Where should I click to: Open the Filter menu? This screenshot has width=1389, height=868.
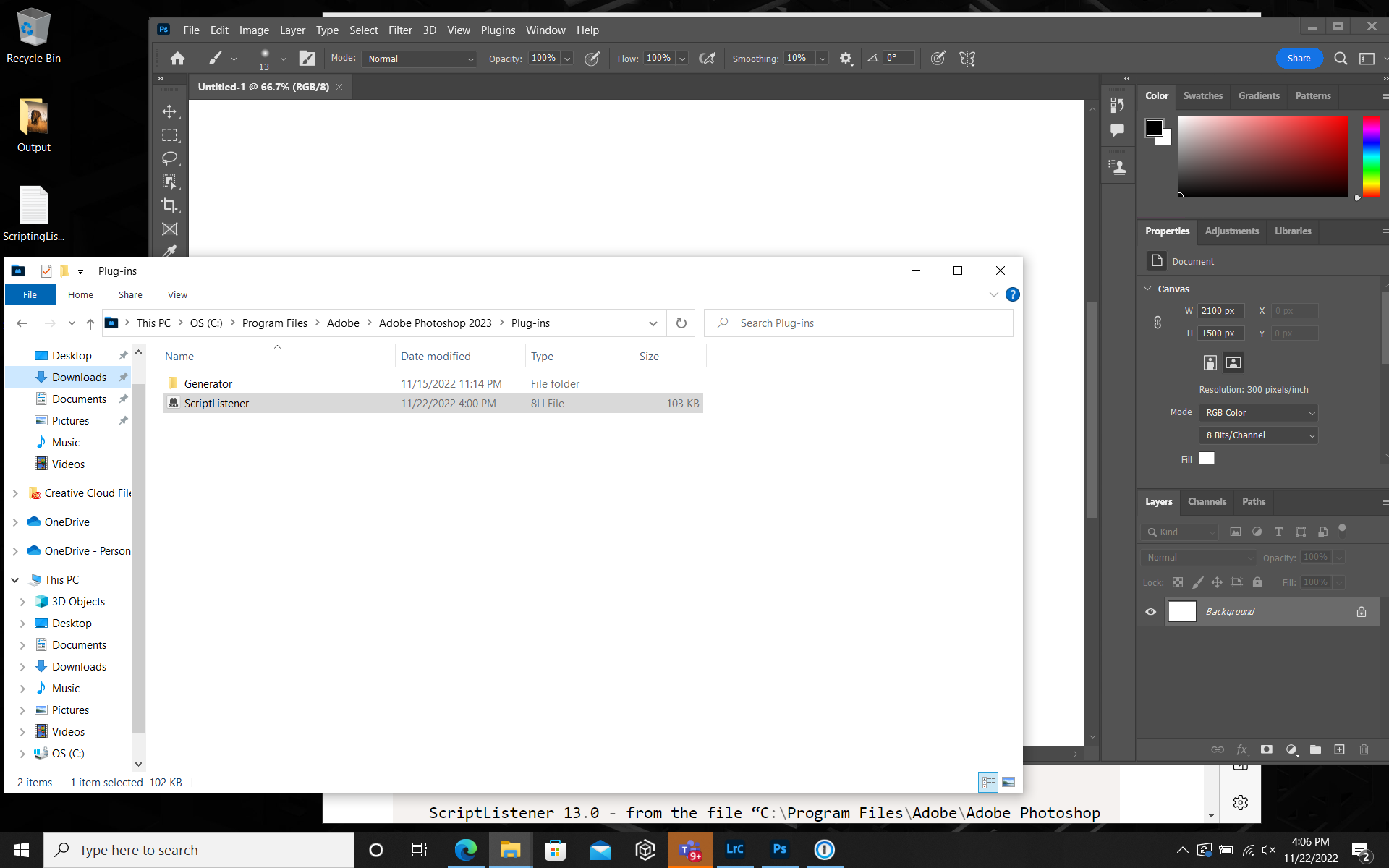pyautogui.click(x=400, y=30)
